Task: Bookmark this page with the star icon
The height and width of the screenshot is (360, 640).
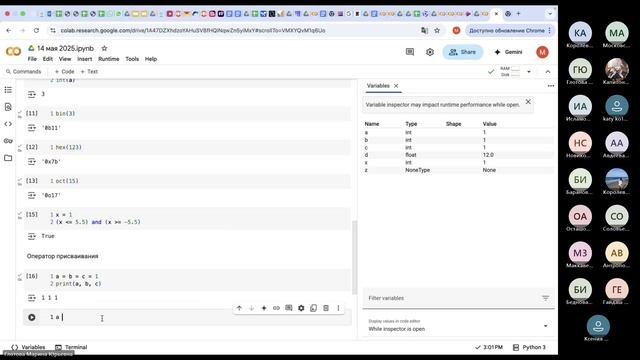Action: [437, 31]
